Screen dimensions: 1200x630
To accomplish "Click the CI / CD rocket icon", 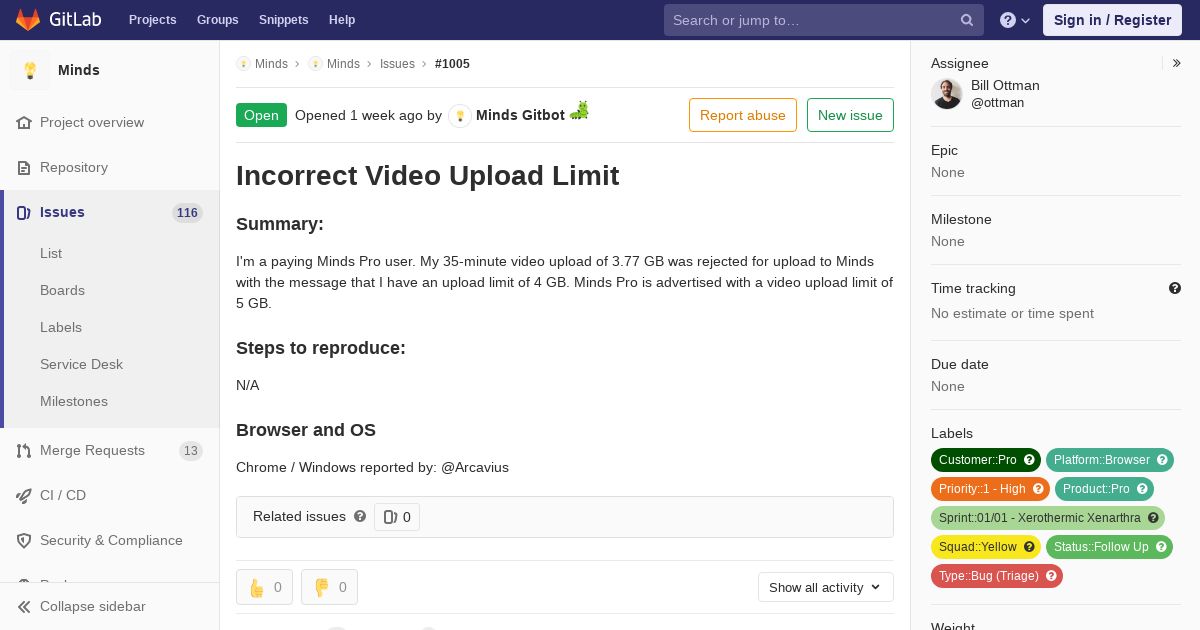I will (24, 496).
